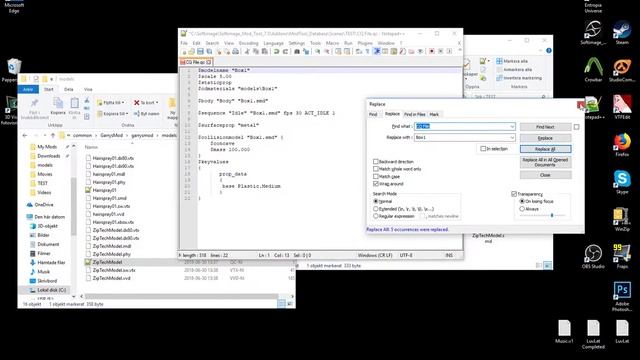Image resolution: width=640 pixels, height=360 pixels.
Task: Uncheck the Wrap around checkbox
Action: (x=376, y=184)
